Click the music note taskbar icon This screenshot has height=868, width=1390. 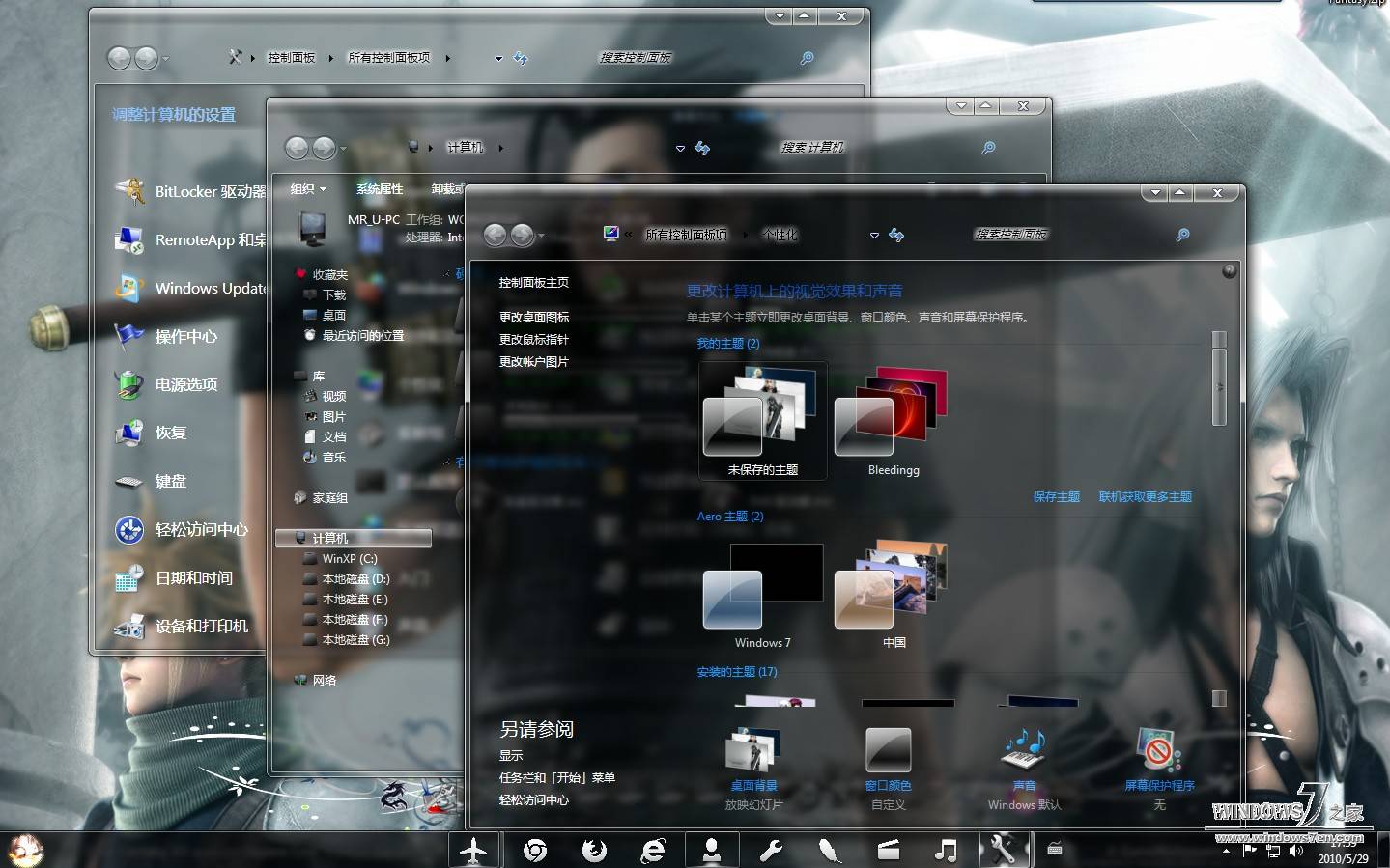[947, 850]
